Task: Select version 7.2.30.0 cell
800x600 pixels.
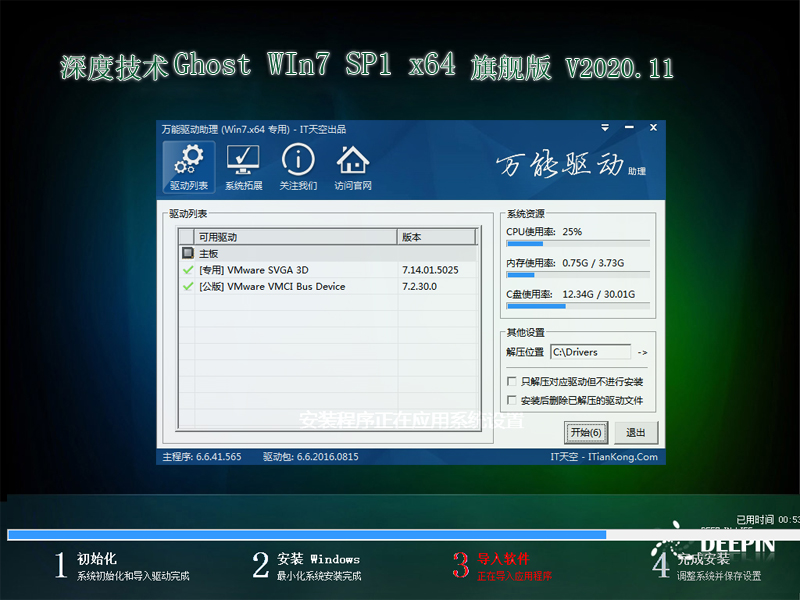Action: [419, 286]
